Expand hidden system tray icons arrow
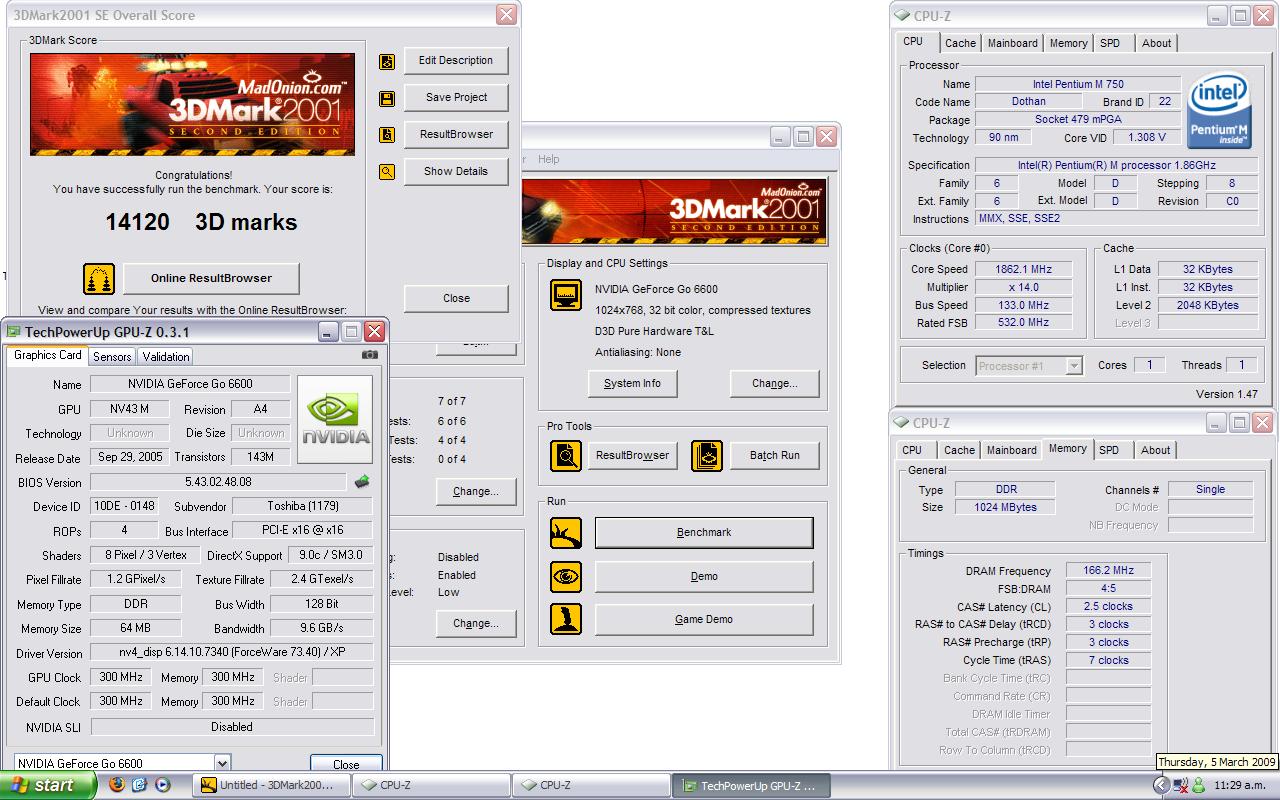Screen dimensions: 1280x800 pyautogui.click(x=1161, y=786)
